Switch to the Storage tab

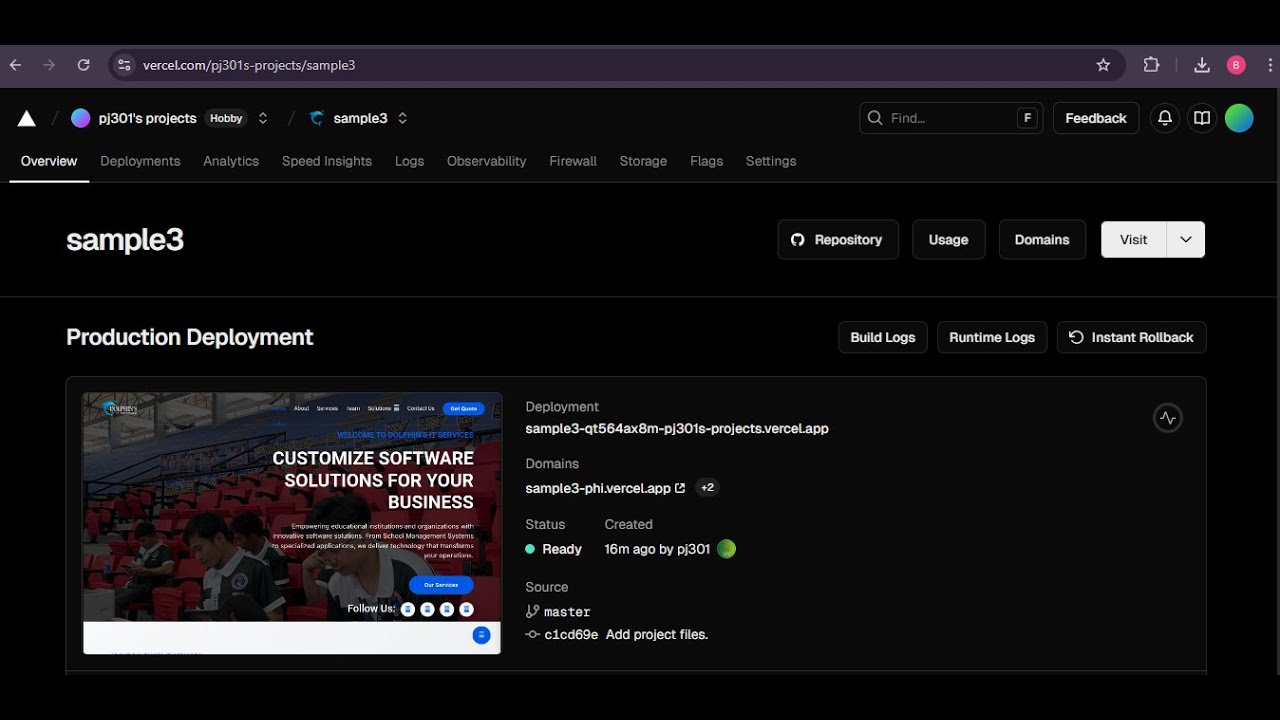pos(643,161)
